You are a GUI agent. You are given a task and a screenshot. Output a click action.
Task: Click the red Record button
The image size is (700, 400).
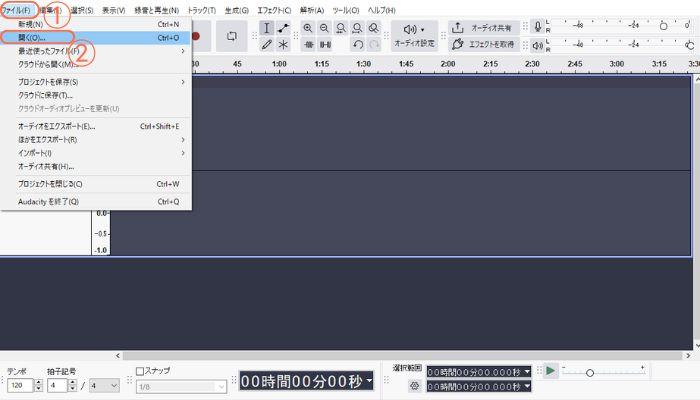pyautogui.click(x=196, y=36)
